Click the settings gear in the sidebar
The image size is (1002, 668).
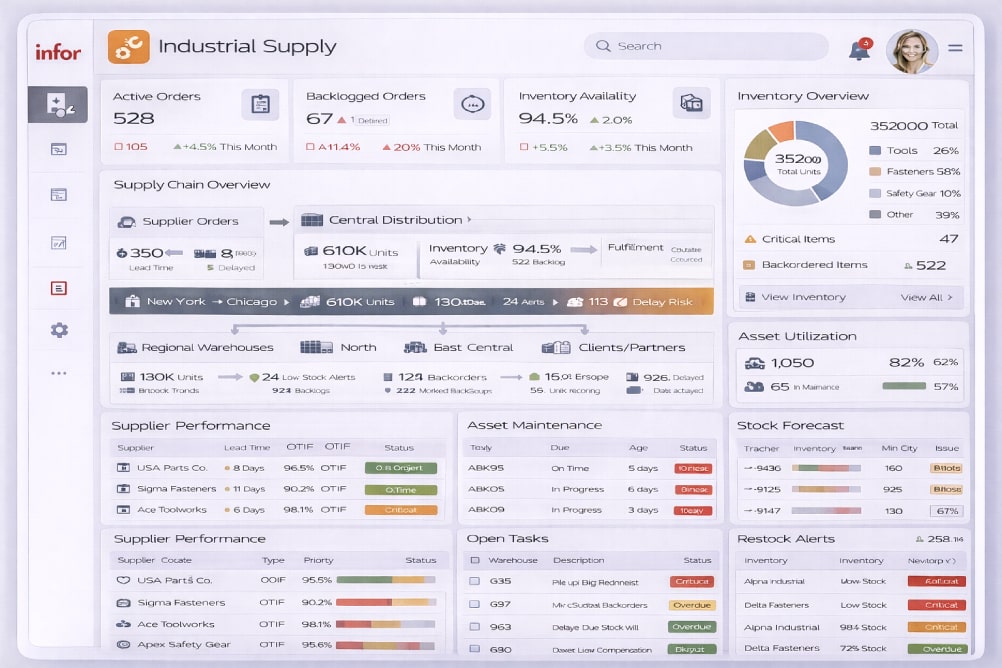59,330
